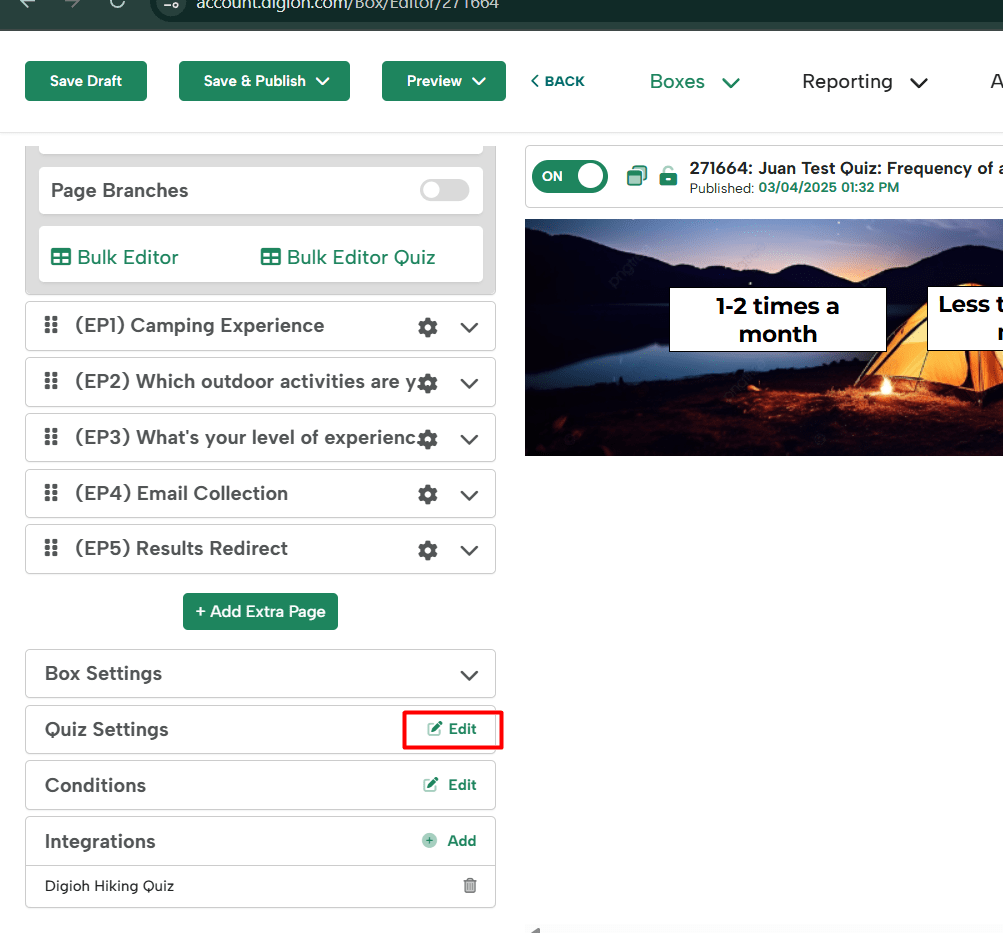Open Bulk Editor Quiz link

(348, 257)
